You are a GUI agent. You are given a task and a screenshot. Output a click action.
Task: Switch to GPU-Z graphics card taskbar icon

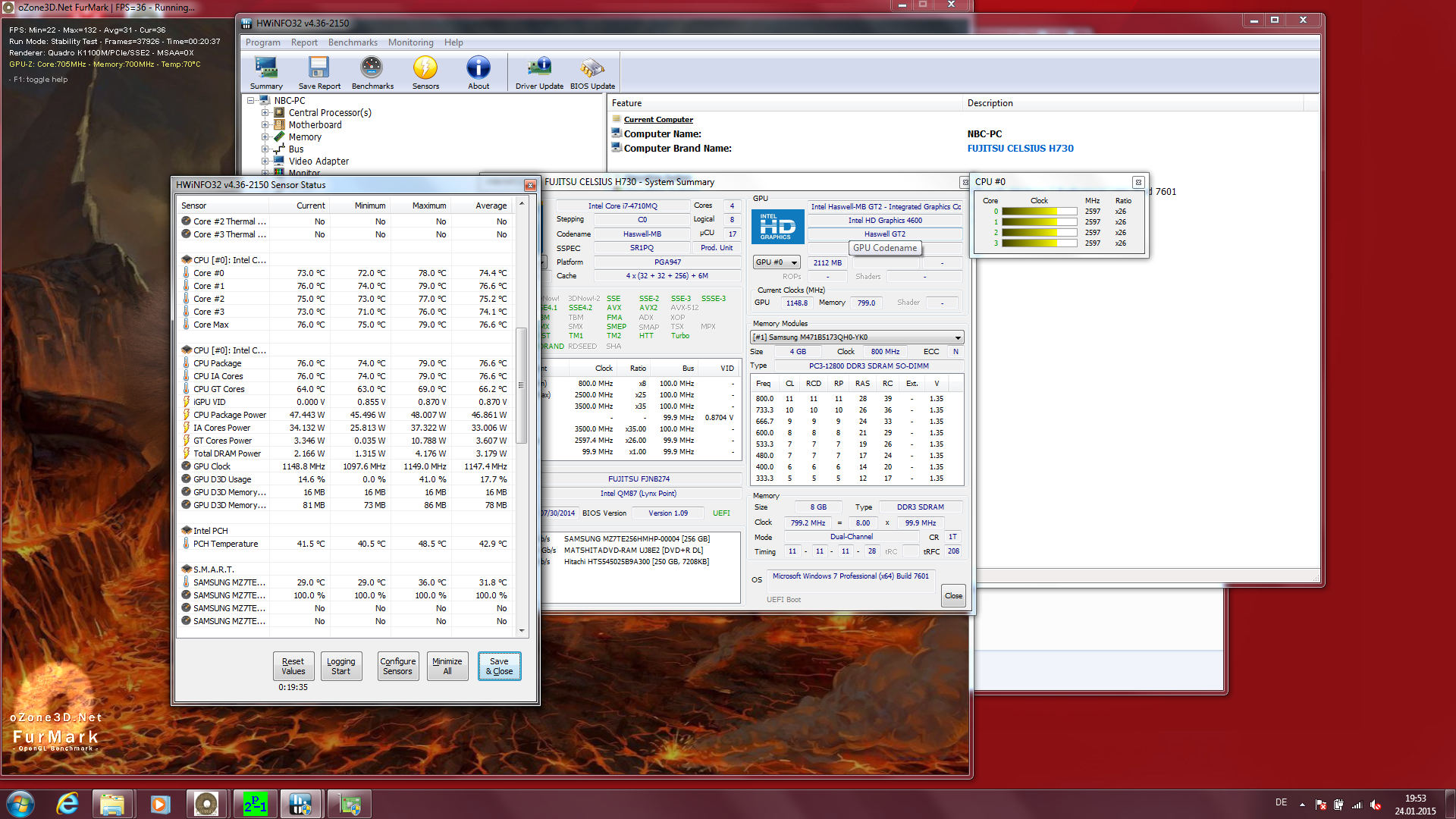pyautogui.click(x=350, y=804)
